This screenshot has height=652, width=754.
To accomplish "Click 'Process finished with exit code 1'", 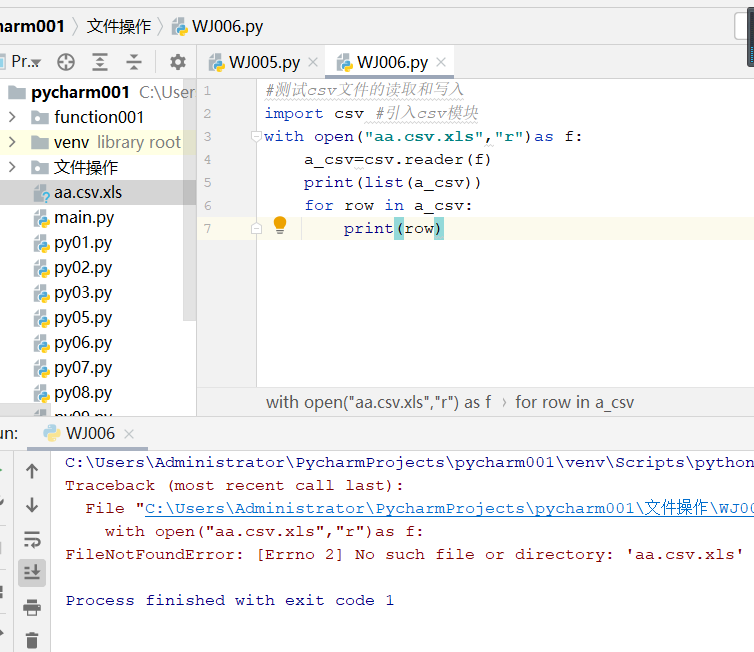I will [x=230, y=601].
